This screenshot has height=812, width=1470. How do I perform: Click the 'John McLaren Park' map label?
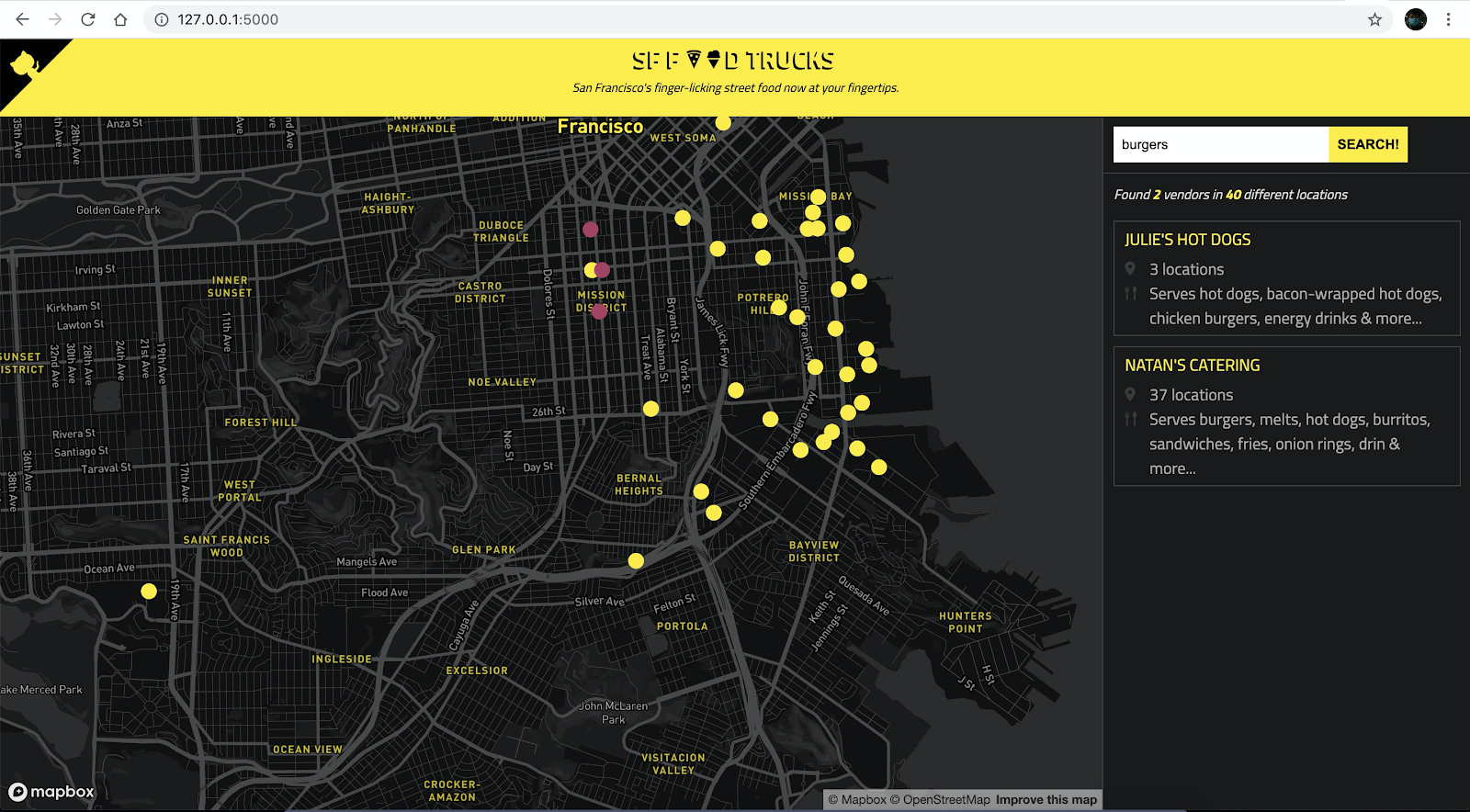click(x=613, y=713)
